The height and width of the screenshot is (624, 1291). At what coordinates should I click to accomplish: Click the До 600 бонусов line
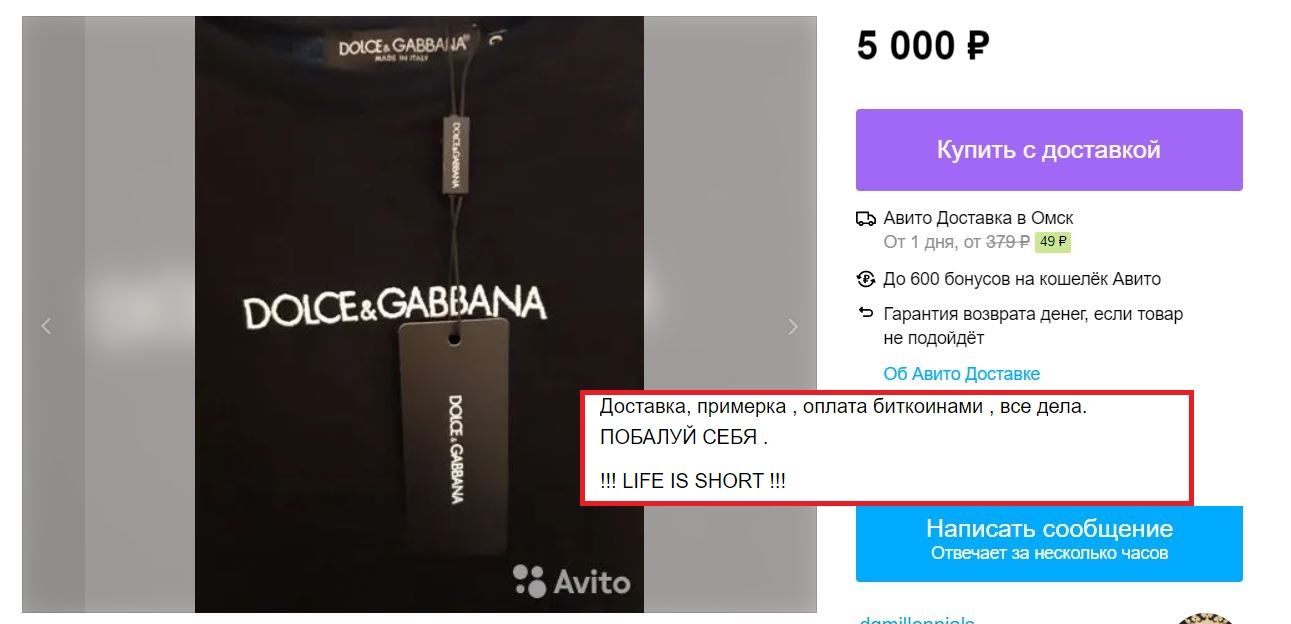(x=1022, y=279)
